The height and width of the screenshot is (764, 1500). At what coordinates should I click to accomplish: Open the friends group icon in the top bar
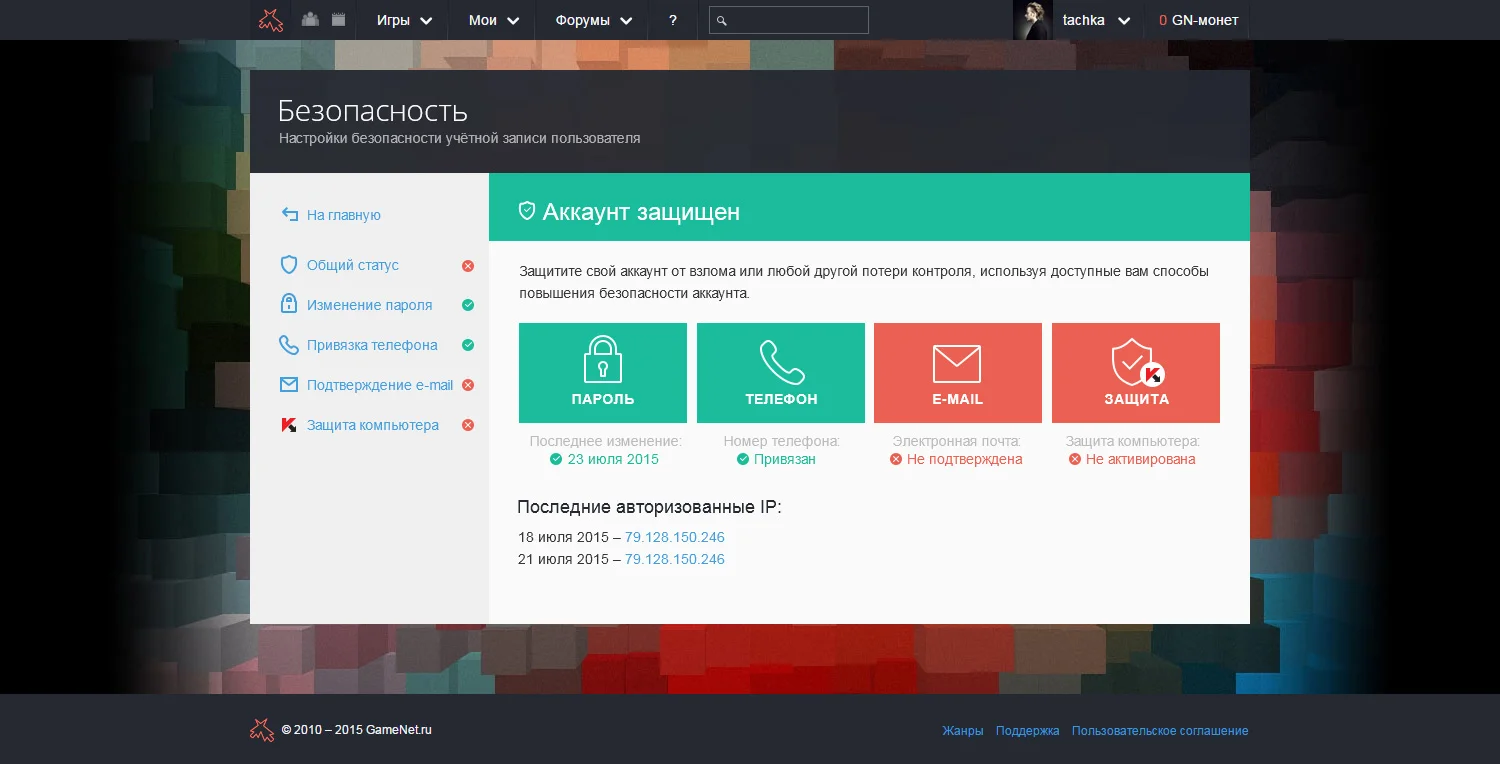(x=310, y=19)
